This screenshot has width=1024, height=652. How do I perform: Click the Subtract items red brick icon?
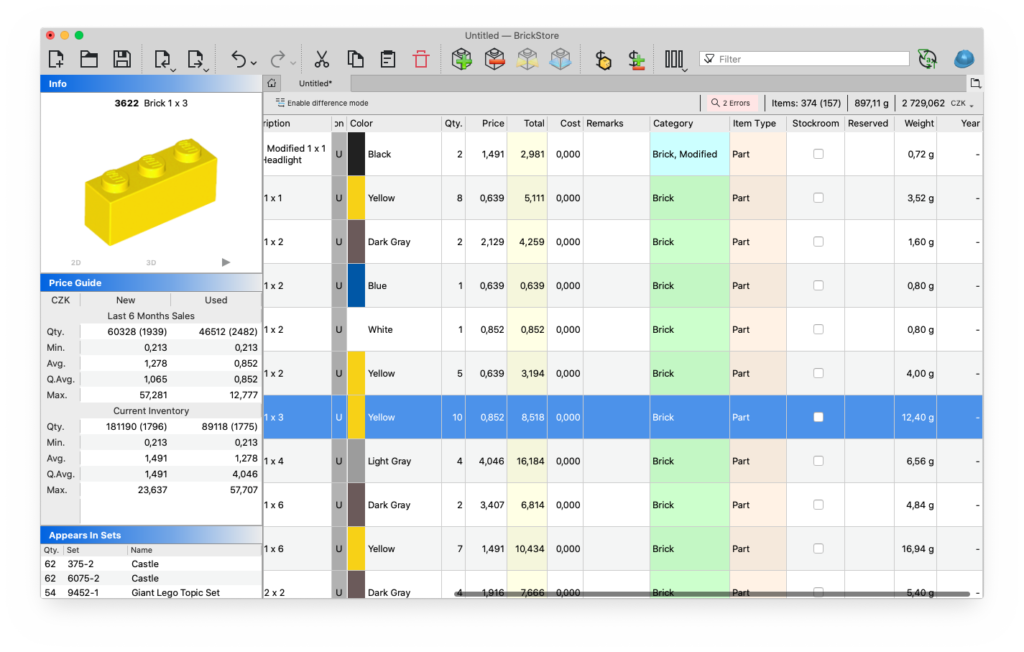coord(494,59)
